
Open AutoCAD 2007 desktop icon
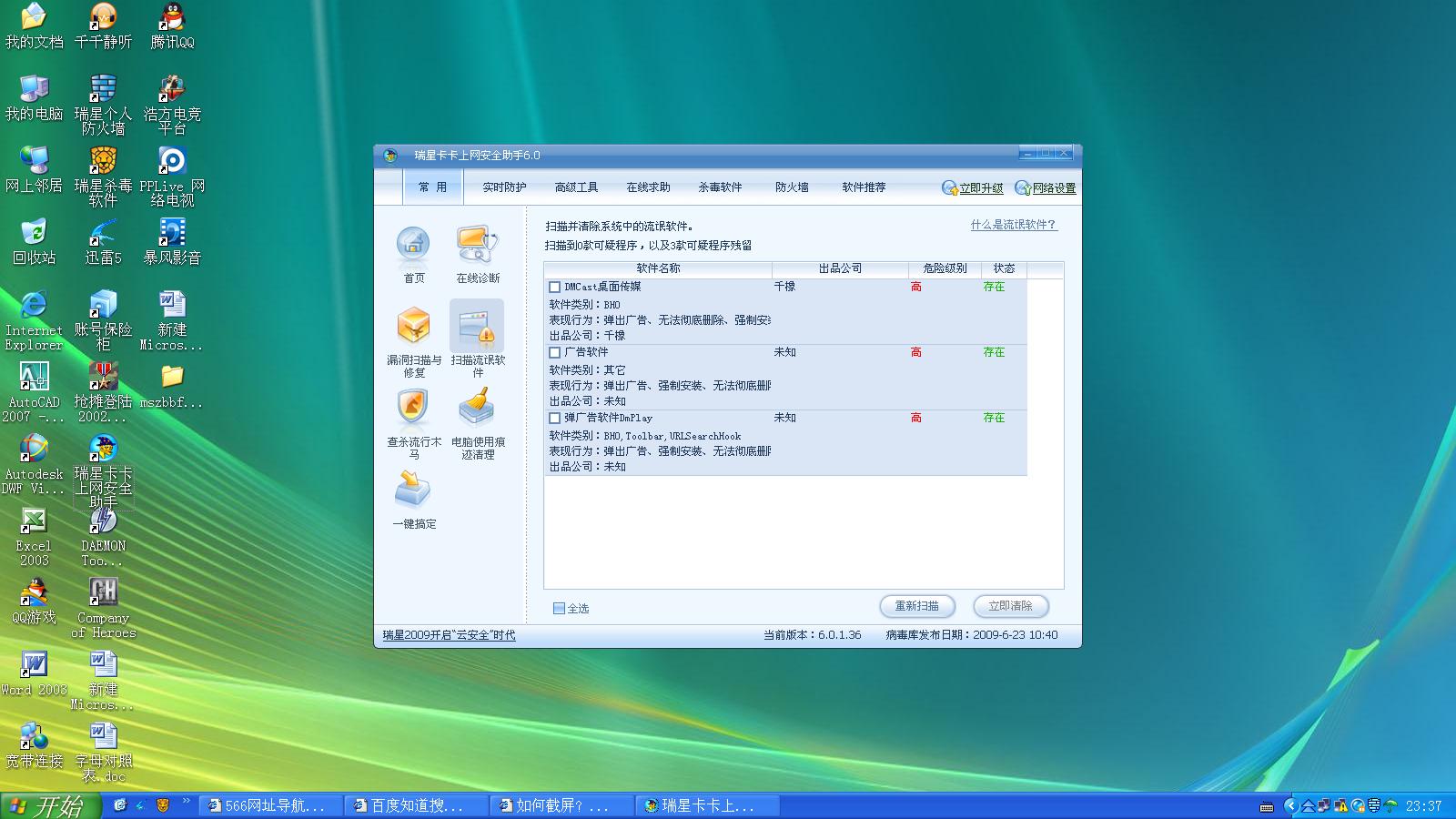click(x=34, y=392)
